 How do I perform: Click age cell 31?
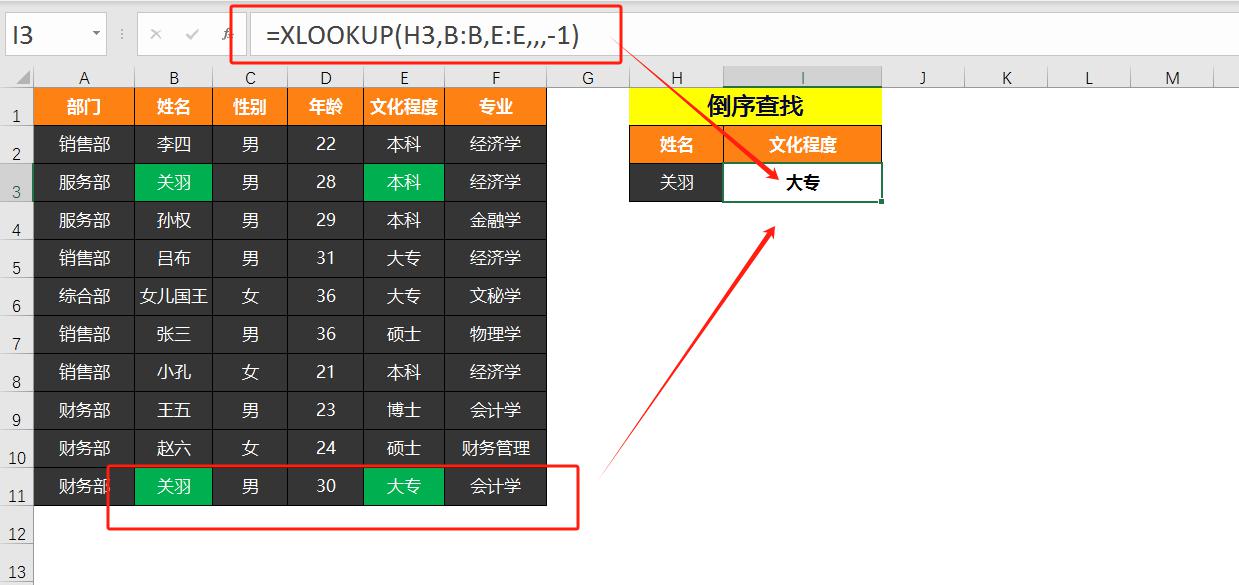(x=326, y=259)
